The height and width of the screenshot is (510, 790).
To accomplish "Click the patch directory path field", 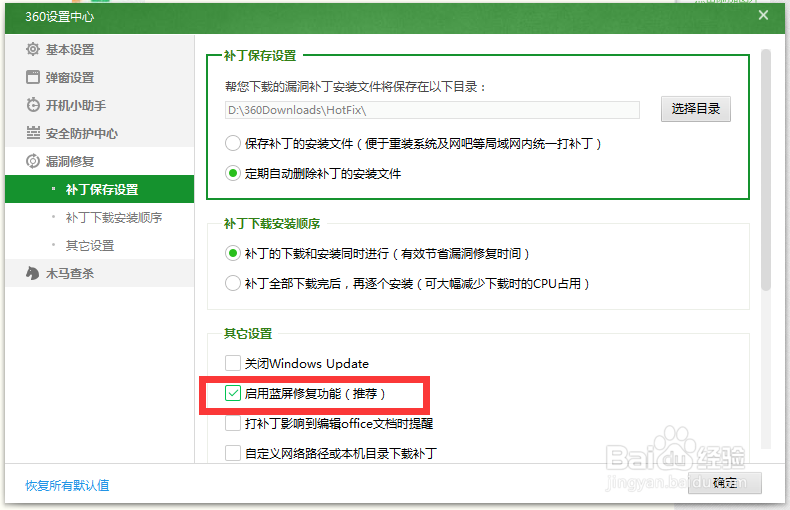I will [432, 110].
